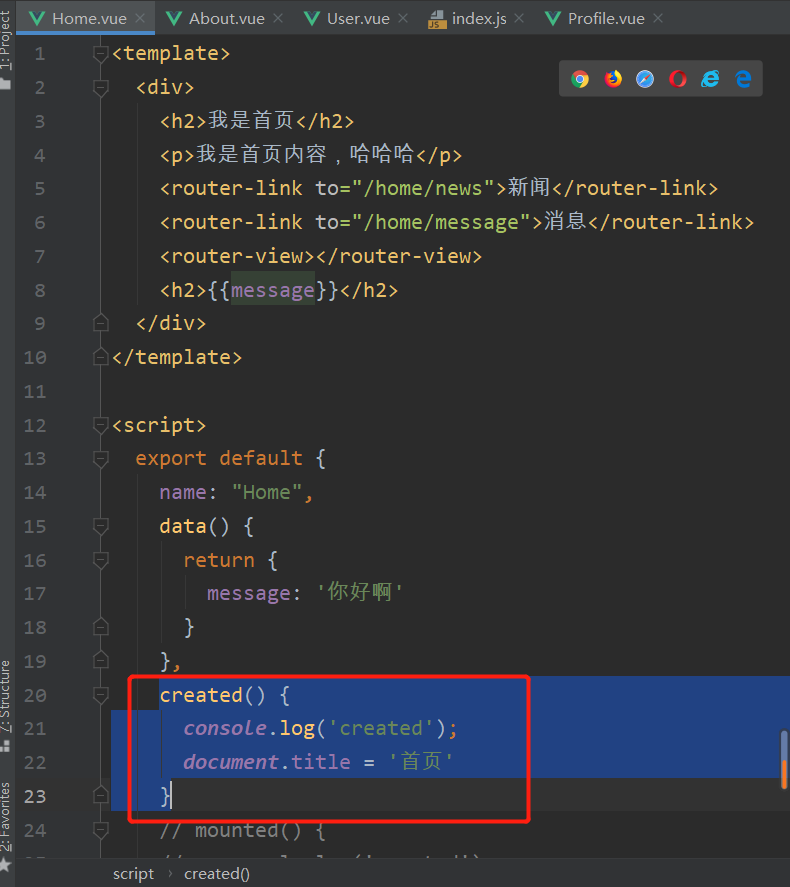Collapse the return block fold on line 16
The height and width of the screenshot is (887, 790).
point(101,560)
